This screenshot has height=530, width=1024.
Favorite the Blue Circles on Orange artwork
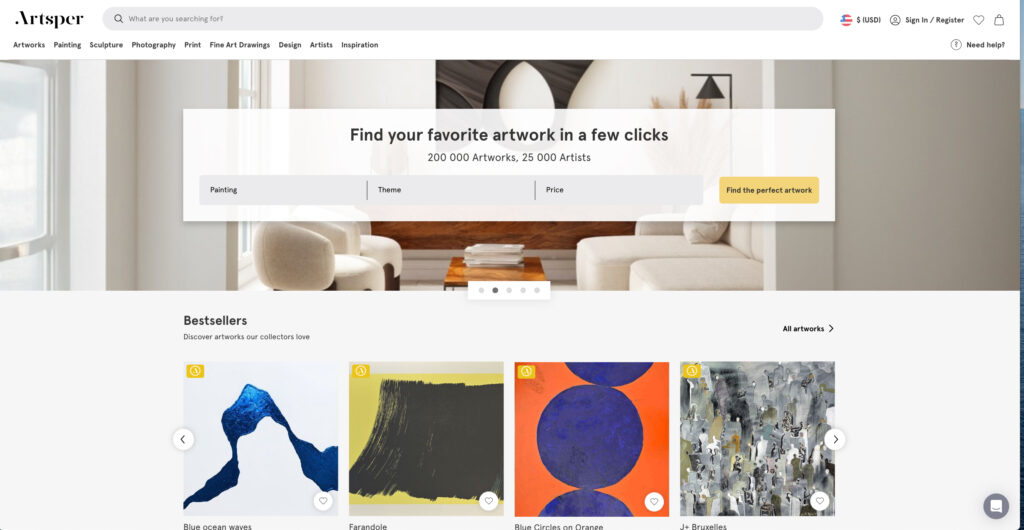654,501
